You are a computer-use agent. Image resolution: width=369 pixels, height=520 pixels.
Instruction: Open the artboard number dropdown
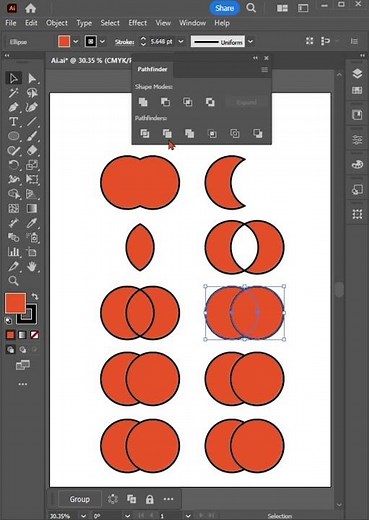[x=188, y=516]
